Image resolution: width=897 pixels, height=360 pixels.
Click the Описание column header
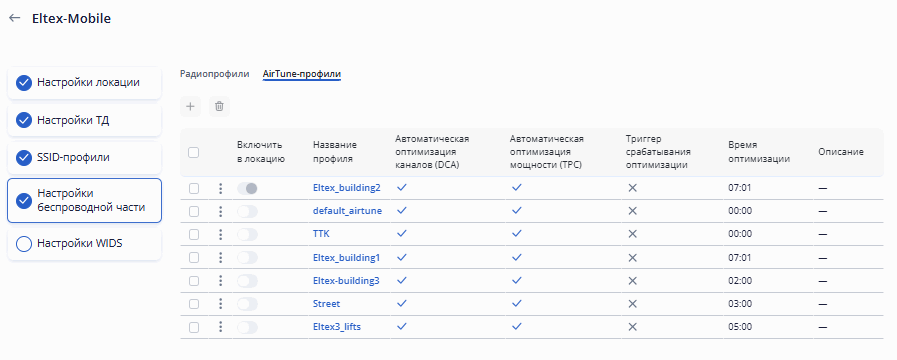click(840, 152)
